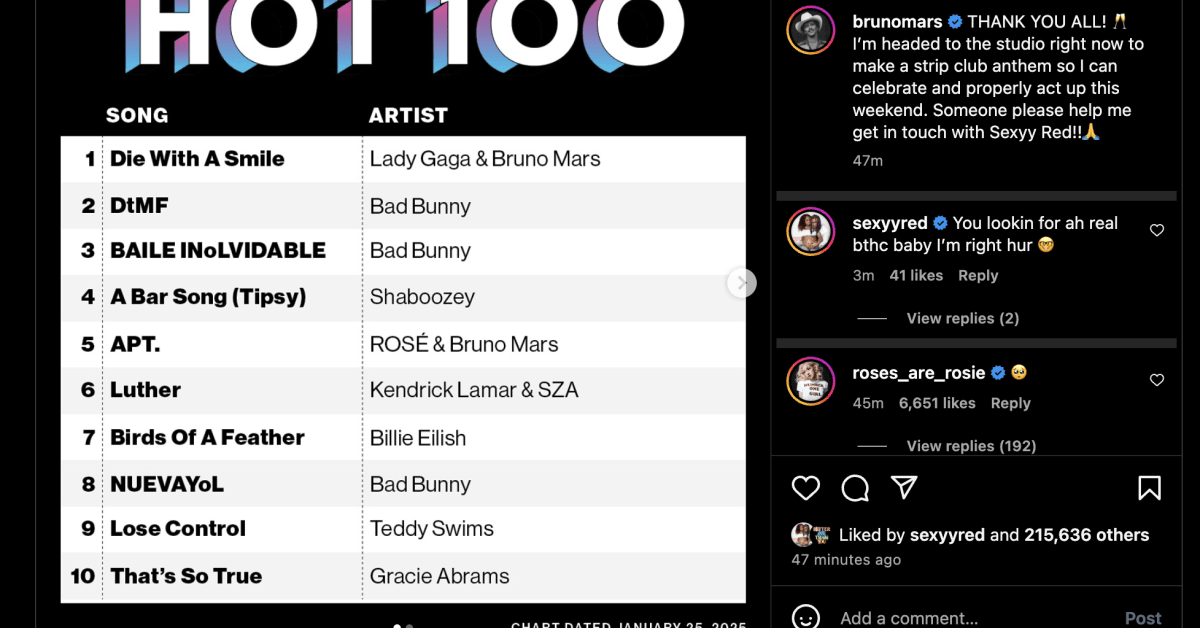Like the post with heart icon
The width and height of the screenshot is (1200, 628).
[806, 488]
